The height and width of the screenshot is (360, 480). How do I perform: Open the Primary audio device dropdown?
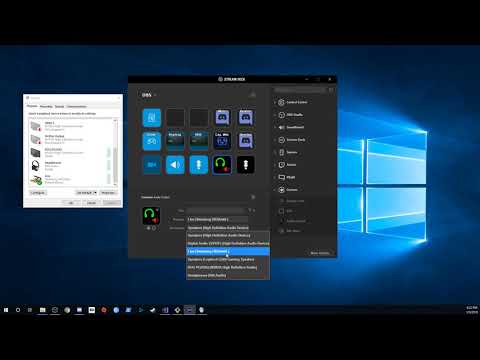(x=218, y=219)
